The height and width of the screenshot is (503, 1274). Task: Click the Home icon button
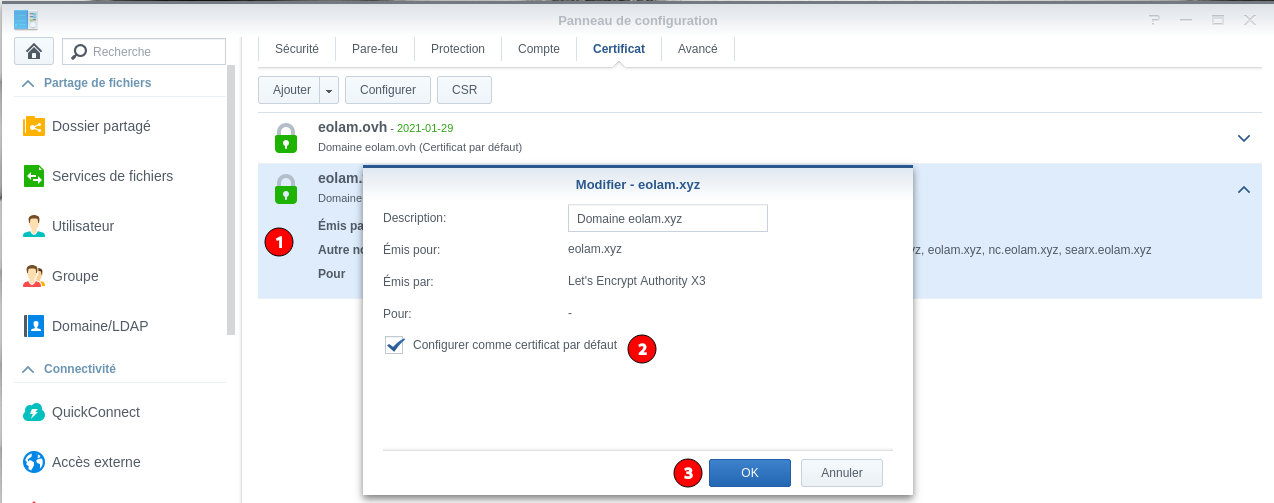pyautogui.click(x=34, y=51)
